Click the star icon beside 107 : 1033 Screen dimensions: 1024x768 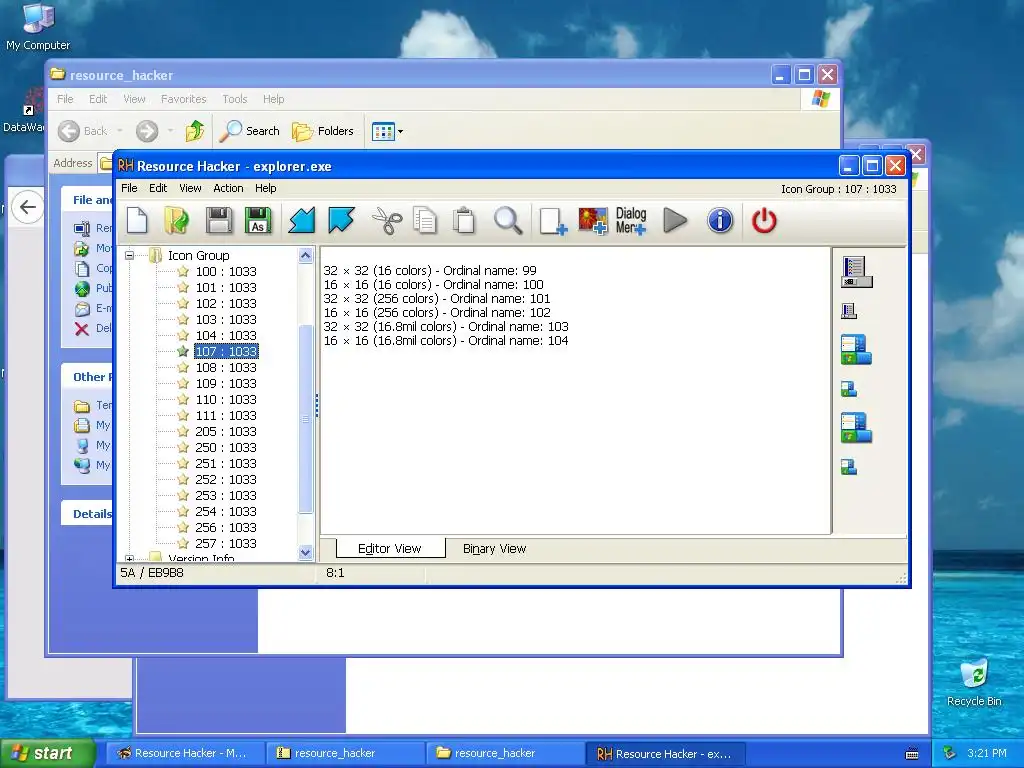[183, 351]
